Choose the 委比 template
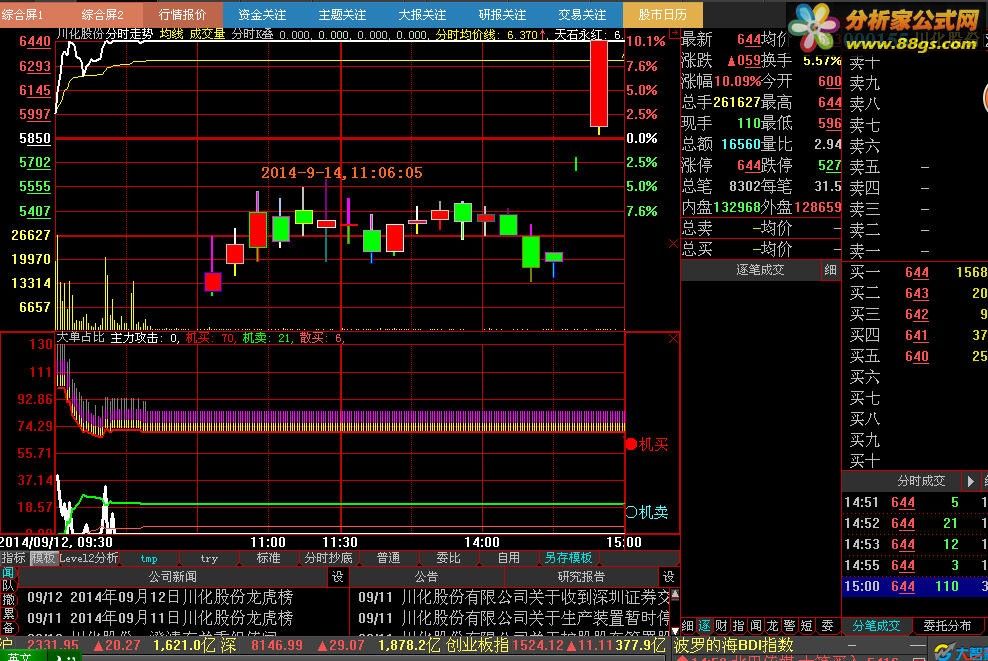Viewport: 988px width, 661px height. 448,558
